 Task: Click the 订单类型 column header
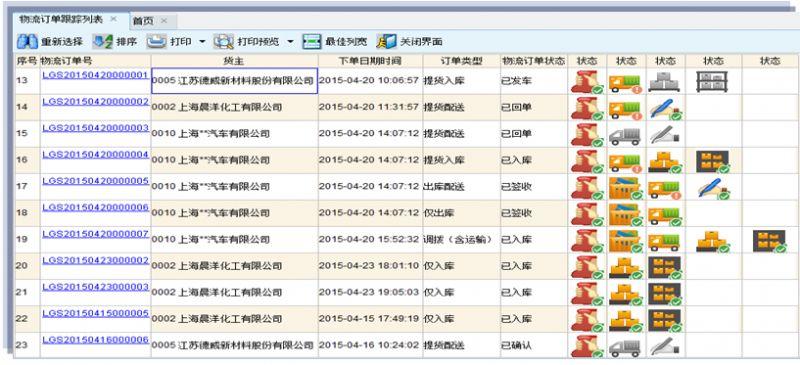coord(461,61)
